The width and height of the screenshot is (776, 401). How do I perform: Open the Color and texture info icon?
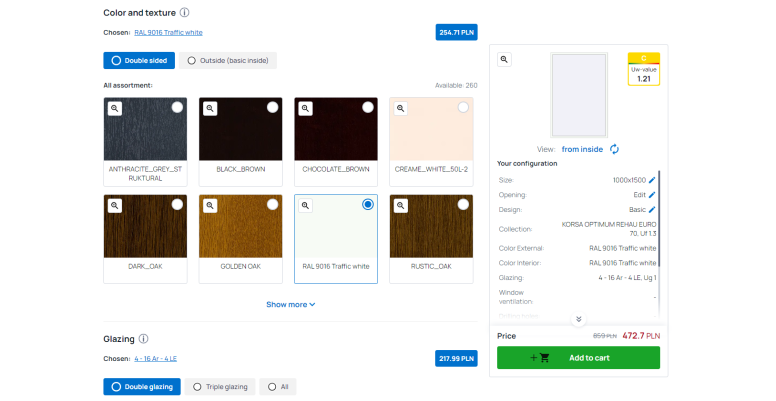184,12
